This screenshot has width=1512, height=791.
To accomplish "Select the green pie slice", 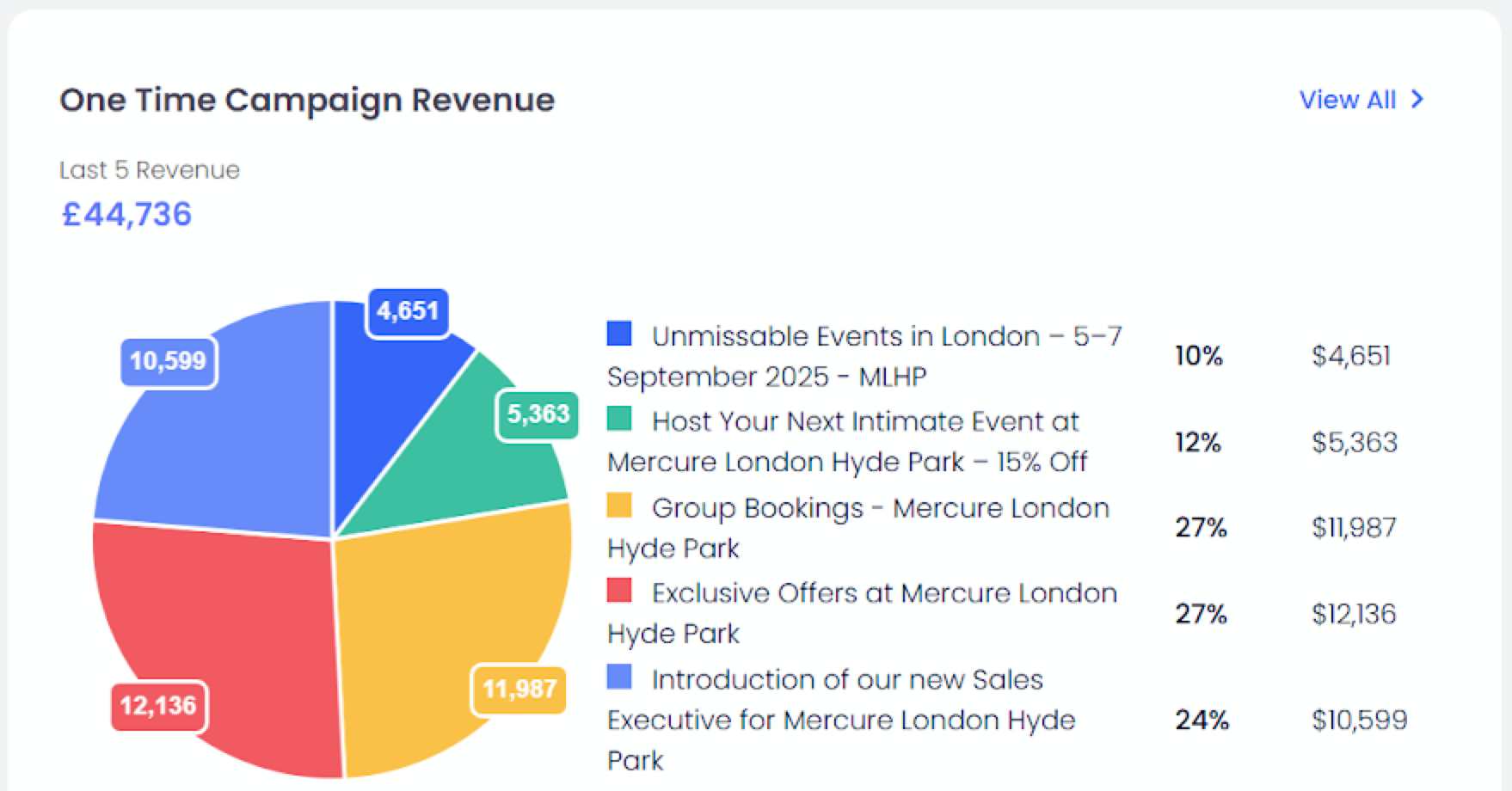I will (482, 464).
